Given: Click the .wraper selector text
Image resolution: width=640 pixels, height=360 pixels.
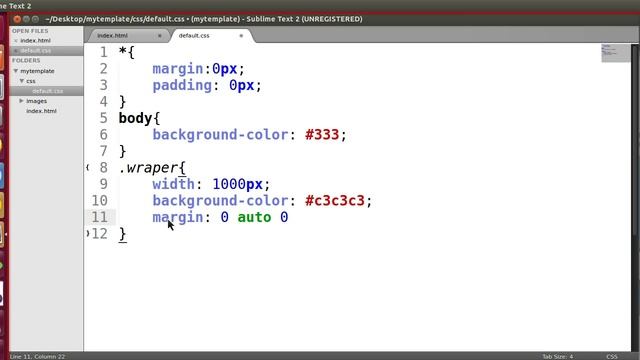Looking at the screenshot, I should [x=148, y=168].
